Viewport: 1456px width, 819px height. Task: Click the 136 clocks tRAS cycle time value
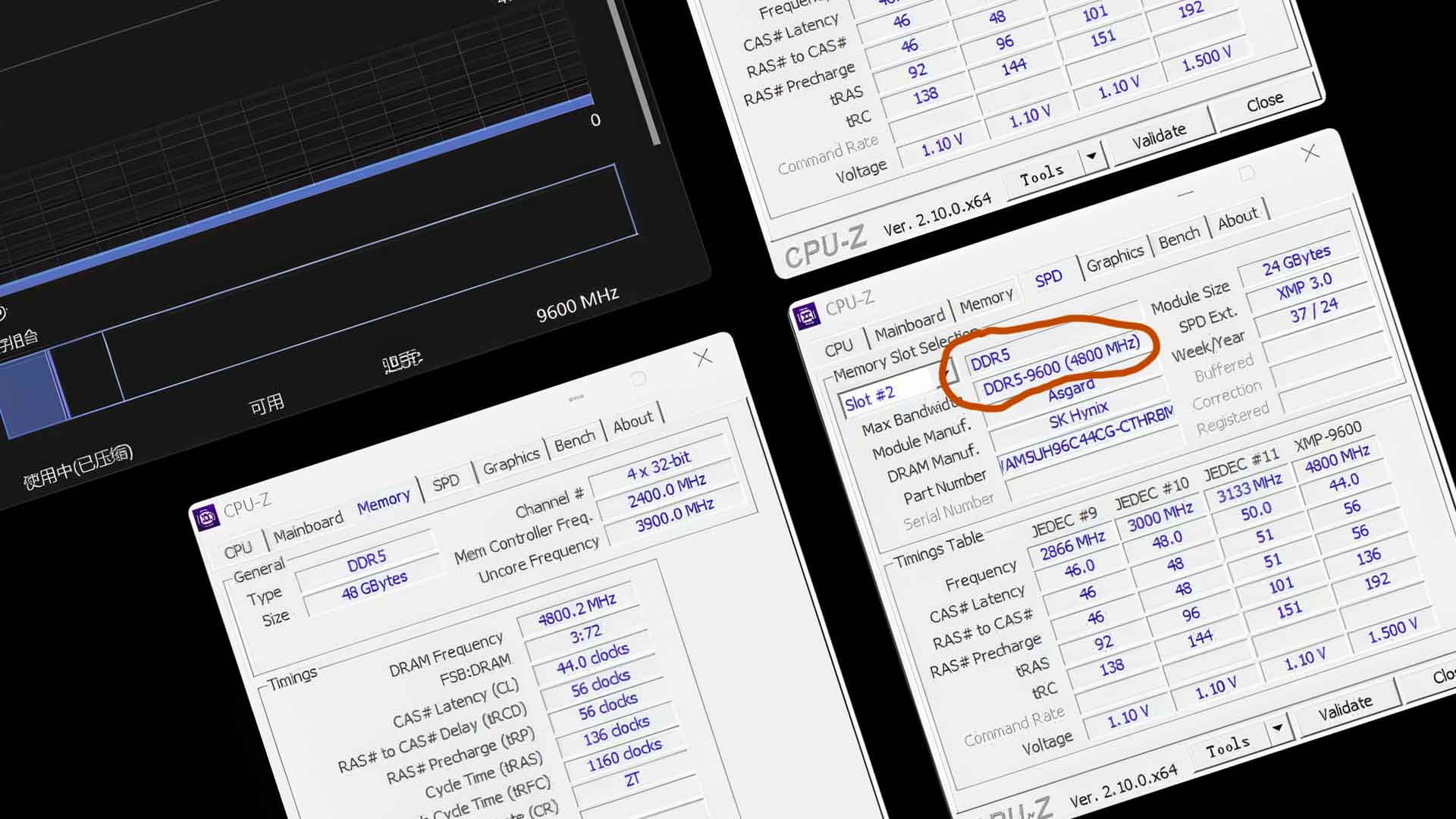616,731
